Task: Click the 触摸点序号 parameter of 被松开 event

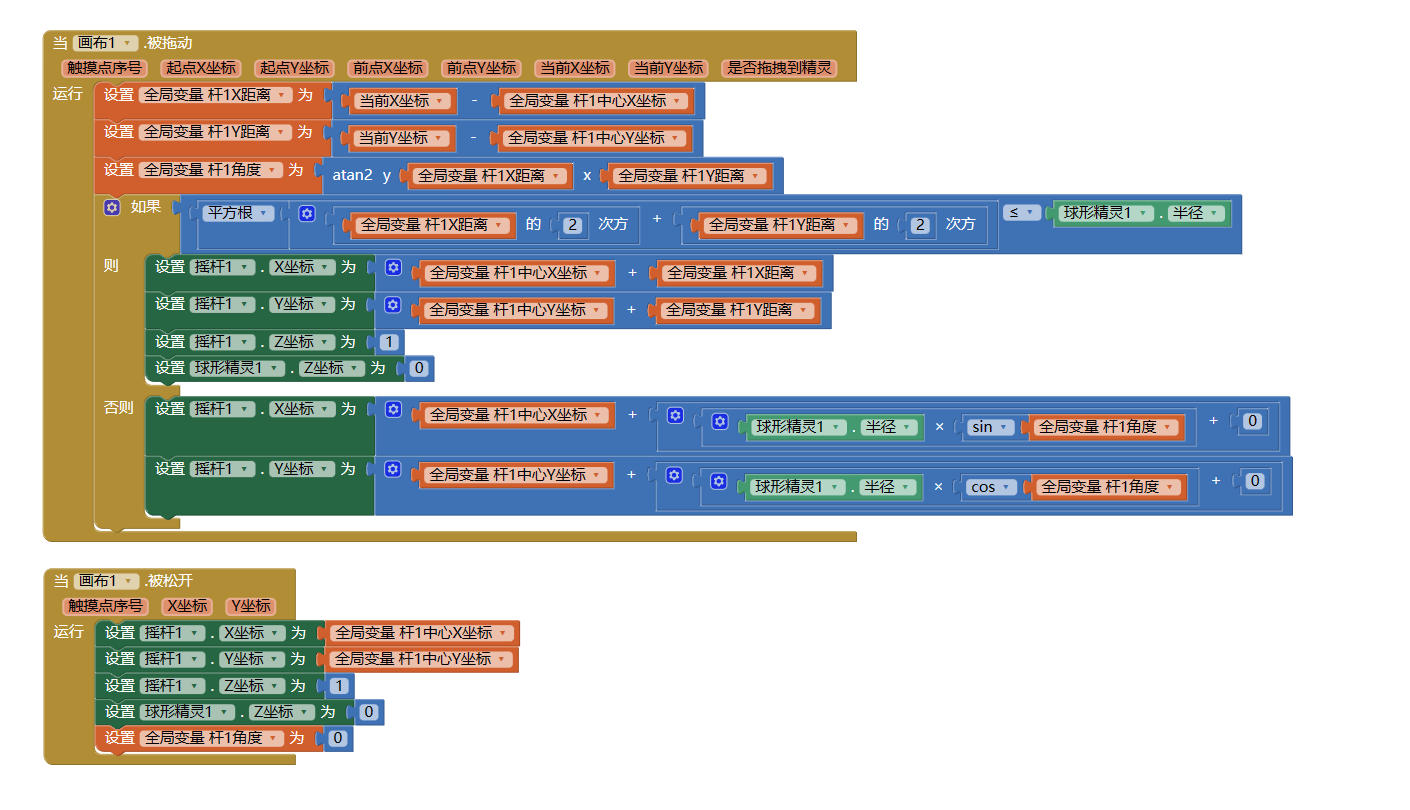Action: 105,606
